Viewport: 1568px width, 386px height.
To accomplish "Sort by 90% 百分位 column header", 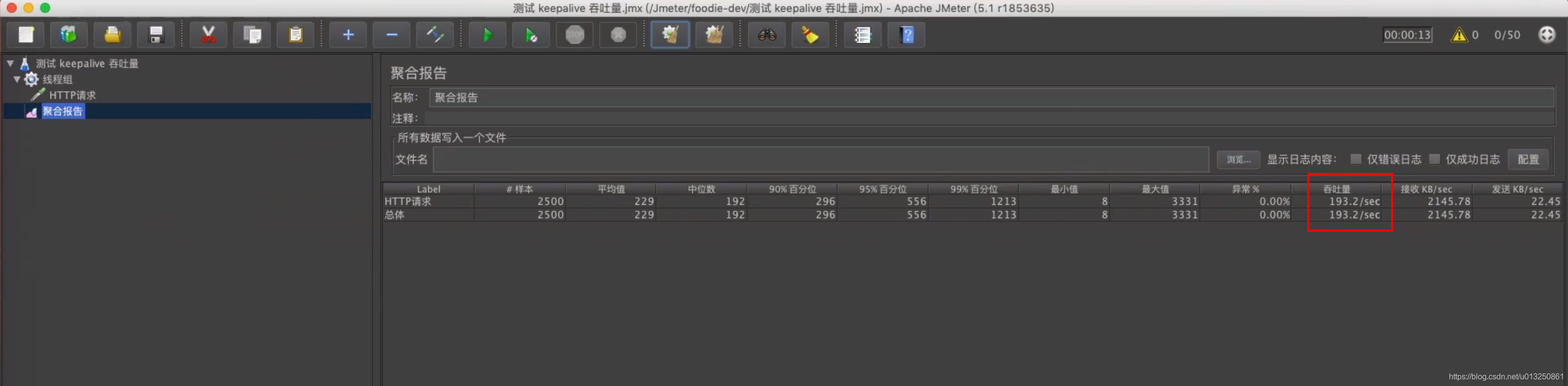I will click(792, 190).
